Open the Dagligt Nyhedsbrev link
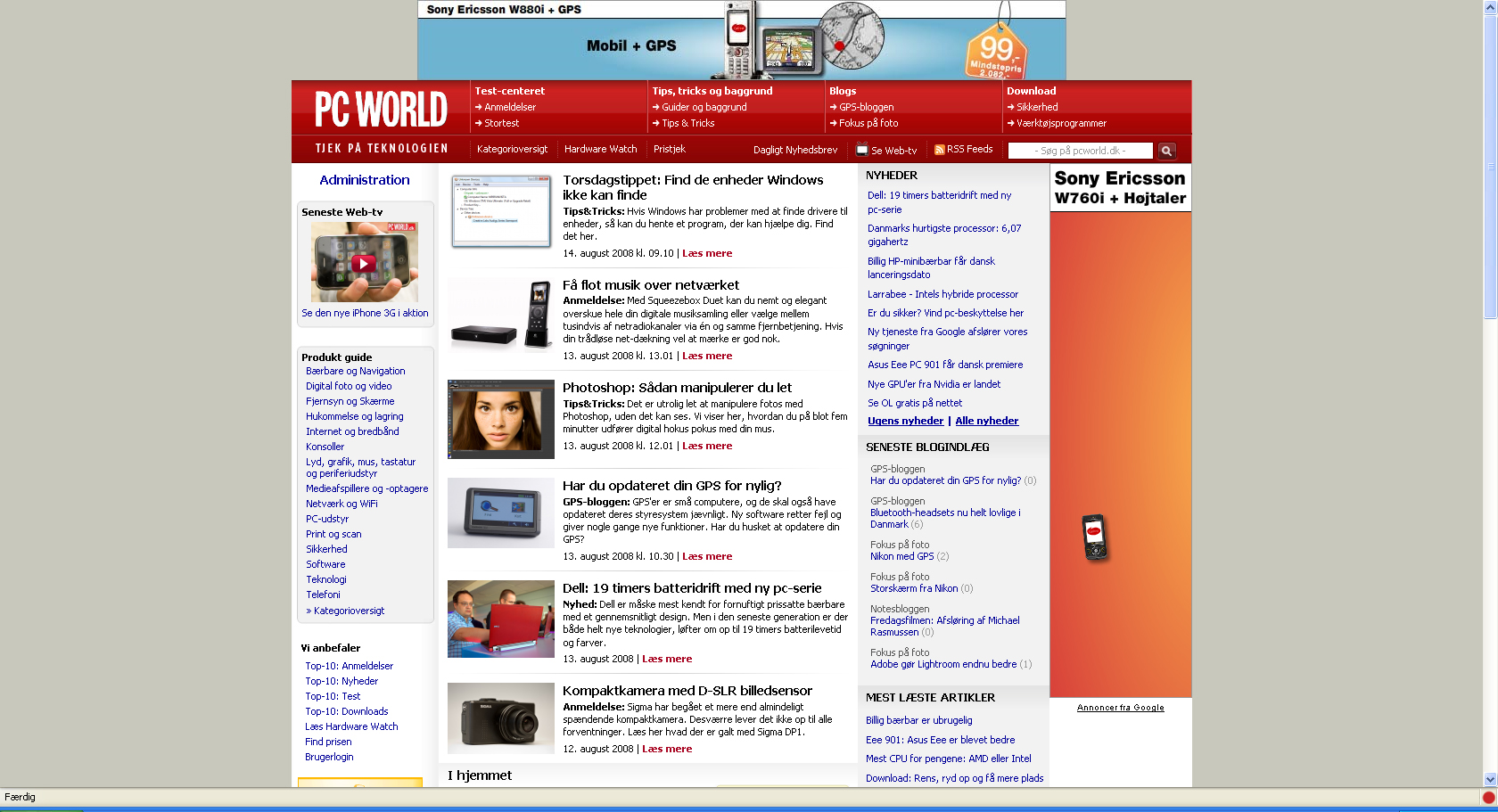The width and height of the screenshot is (1498, 812). point(795,150)
